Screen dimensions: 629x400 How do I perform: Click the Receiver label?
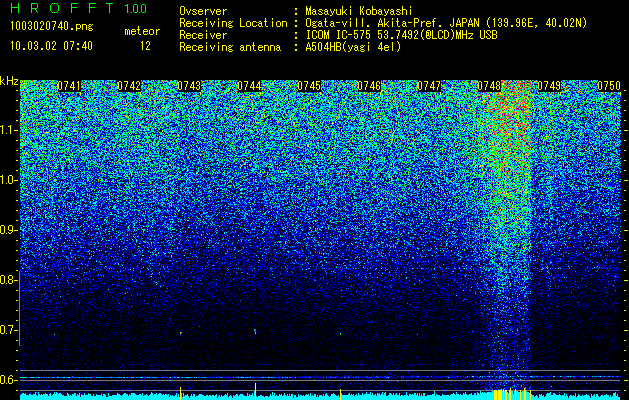203,35
